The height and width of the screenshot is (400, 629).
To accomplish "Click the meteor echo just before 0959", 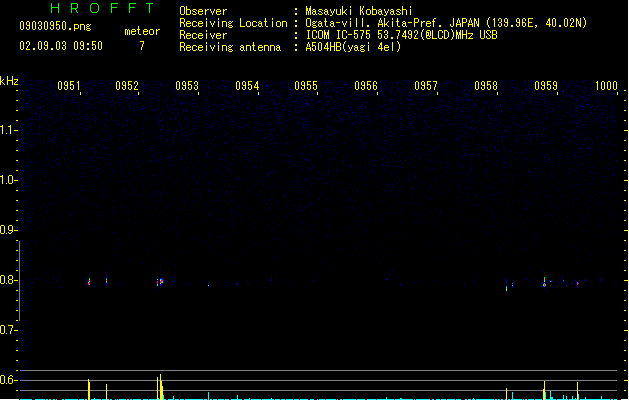I will coord(544,283).
